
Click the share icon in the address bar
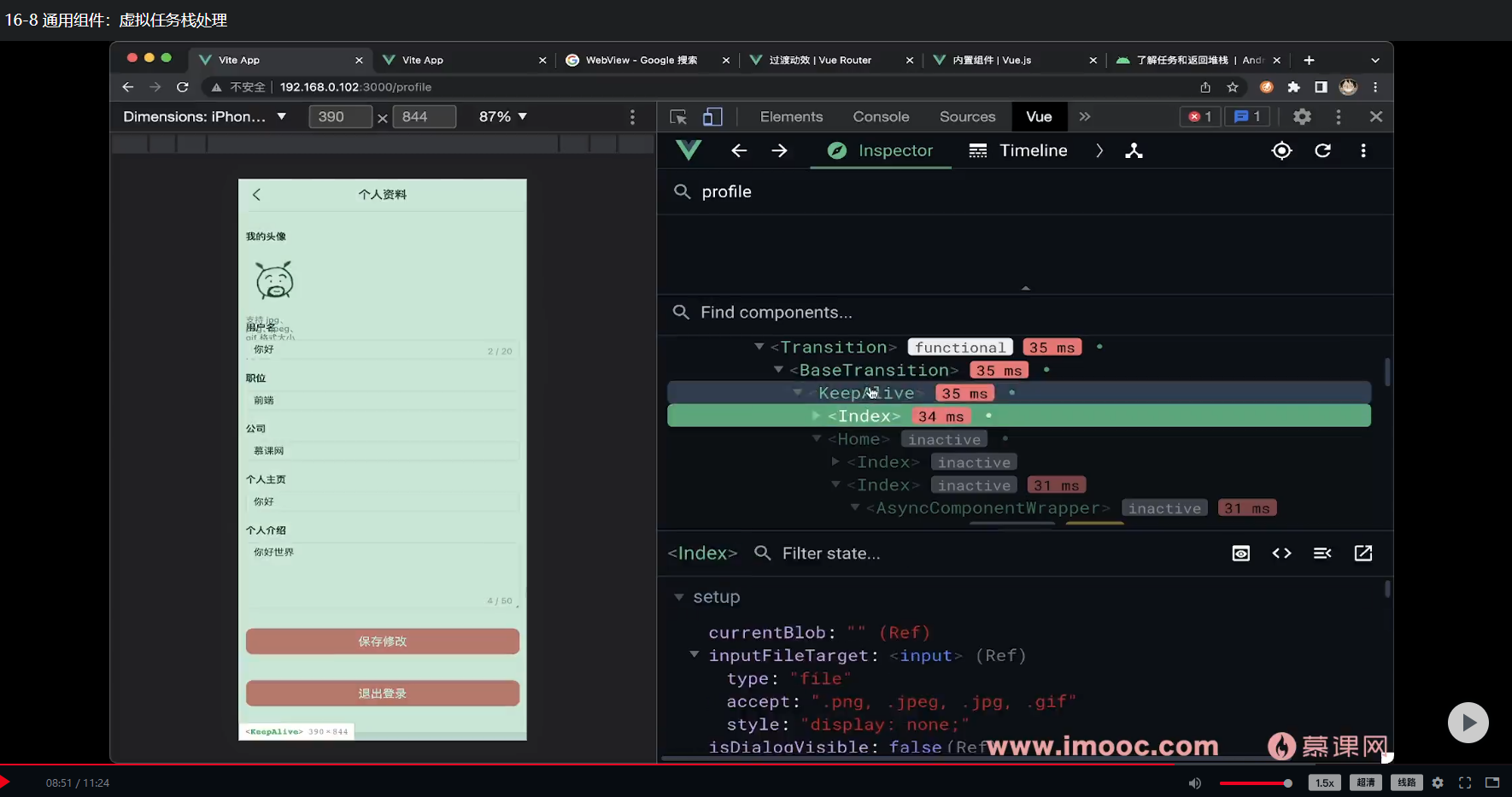point(1205,87)
